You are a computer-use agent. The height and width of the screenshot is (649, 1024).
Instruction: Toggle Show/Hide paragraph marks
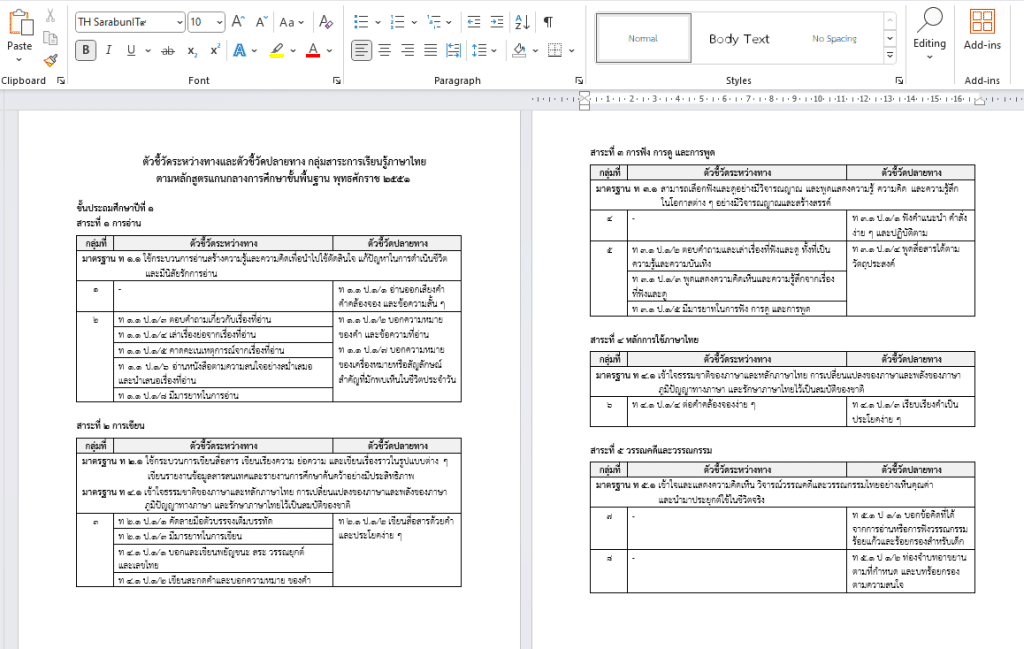pos(548,22)
